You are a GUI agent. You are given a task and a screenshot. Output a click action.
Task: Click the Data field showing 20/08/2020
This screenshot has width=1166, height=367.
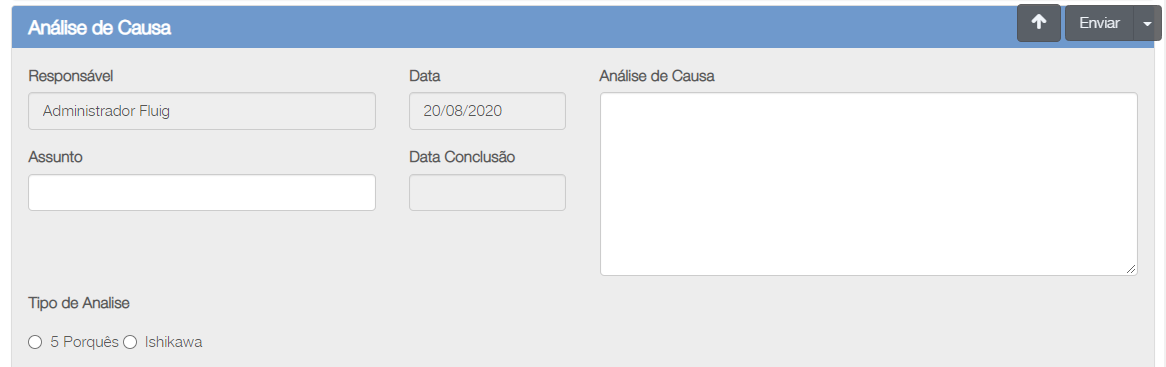487,111
